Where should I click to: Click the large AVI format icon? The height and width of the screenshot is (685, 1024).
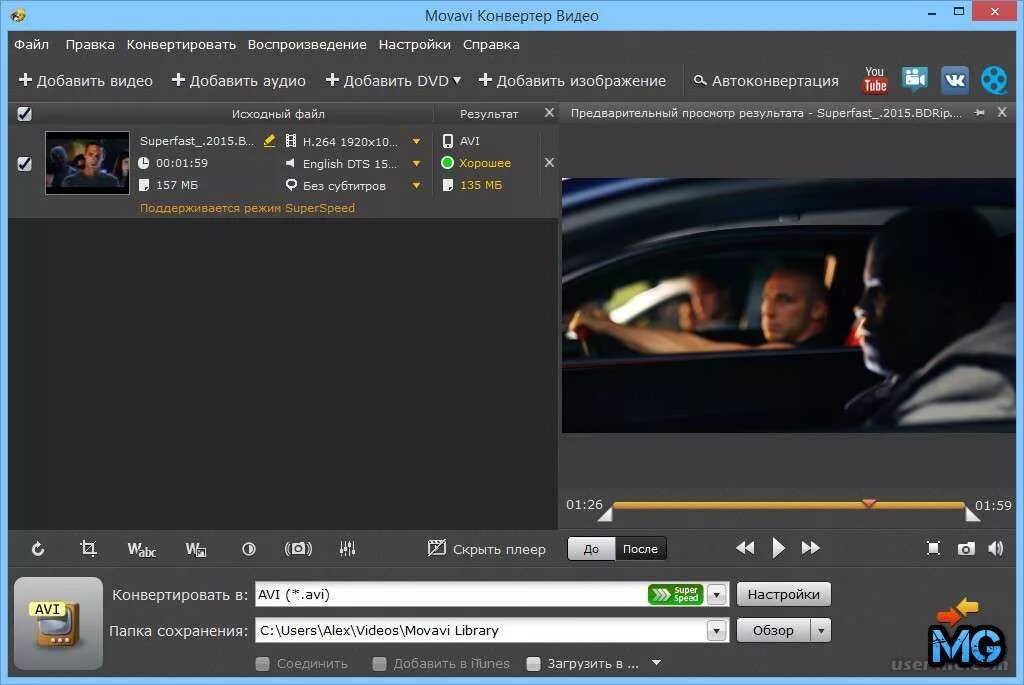point(58,623)
